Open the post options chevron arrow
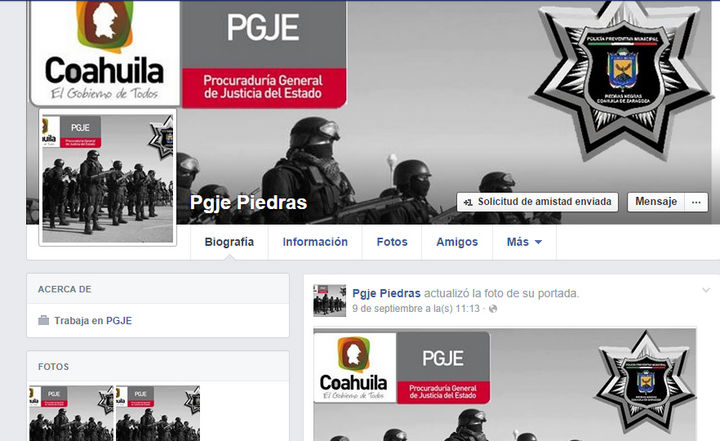The width and height of the screenshot is (720, 441). tap(706, 290)
